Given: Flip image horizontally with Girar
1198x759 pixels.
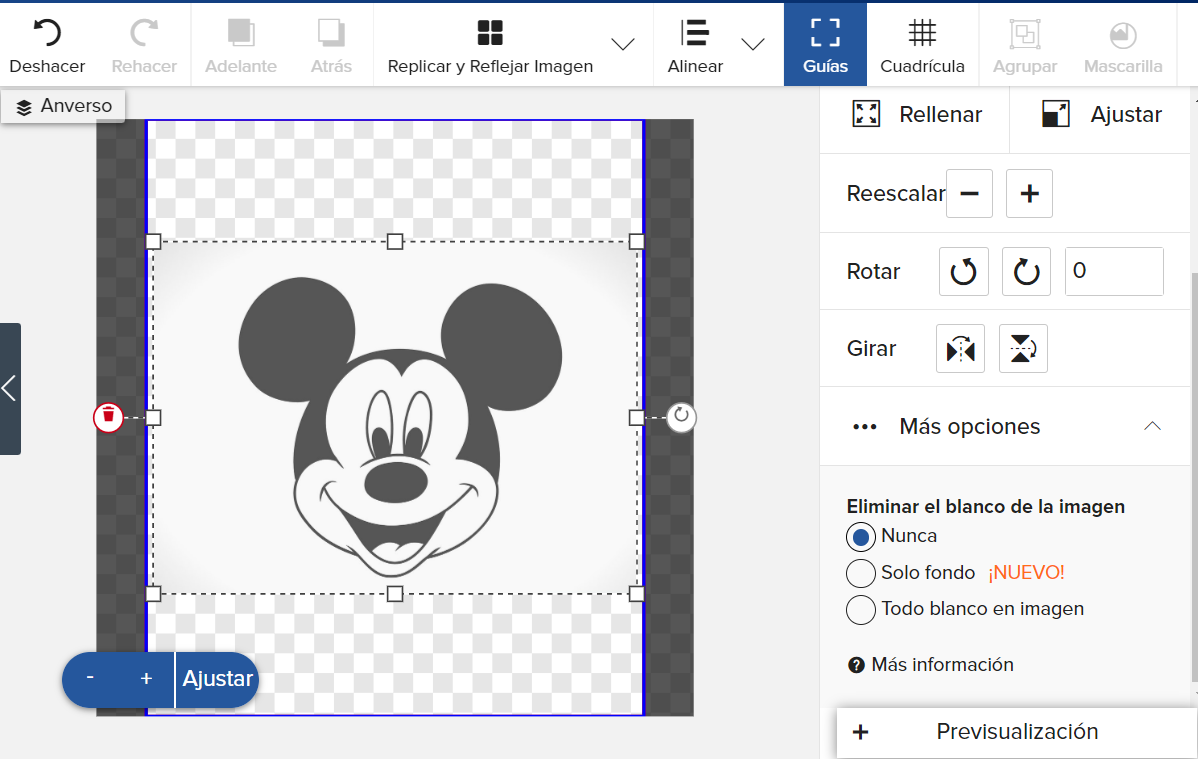Looking at the screenshot, I should (x=960, y=349).
